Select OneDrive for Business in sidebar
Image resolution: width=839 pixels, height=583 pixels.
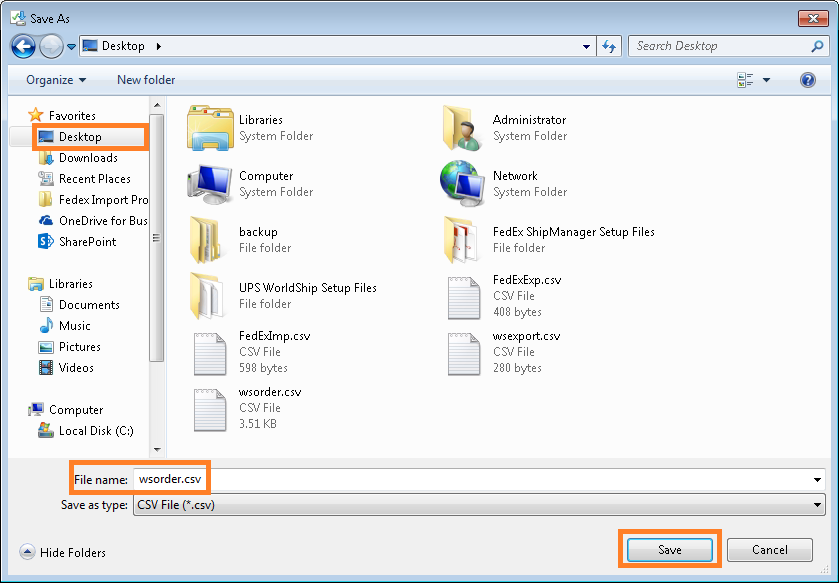click(93, 220)
